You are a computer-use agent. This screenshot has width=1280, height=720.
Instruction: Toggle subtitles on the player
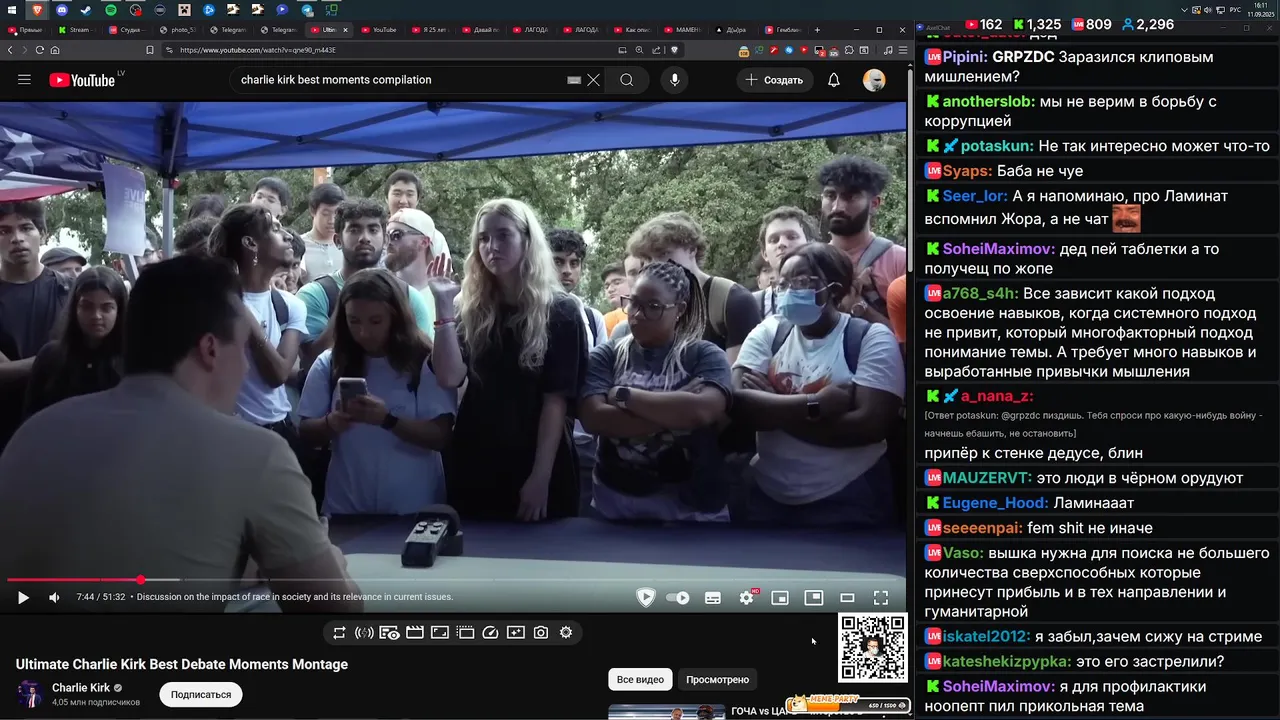pos(713,598)
